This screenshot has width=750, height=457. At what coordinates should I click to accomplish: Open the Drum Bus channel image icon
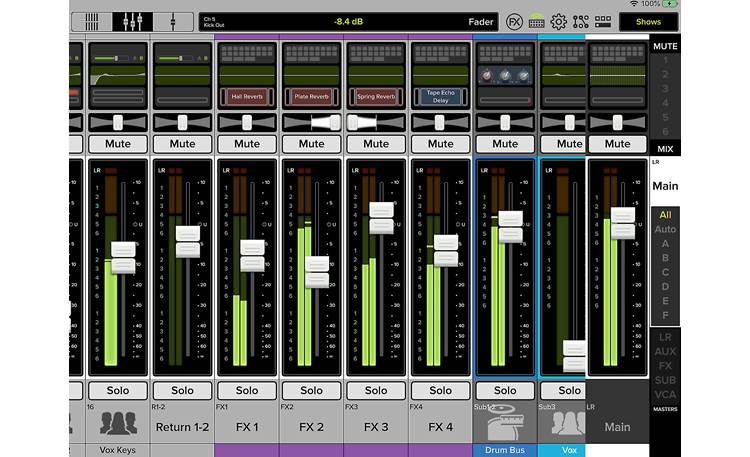pos(505,422)
